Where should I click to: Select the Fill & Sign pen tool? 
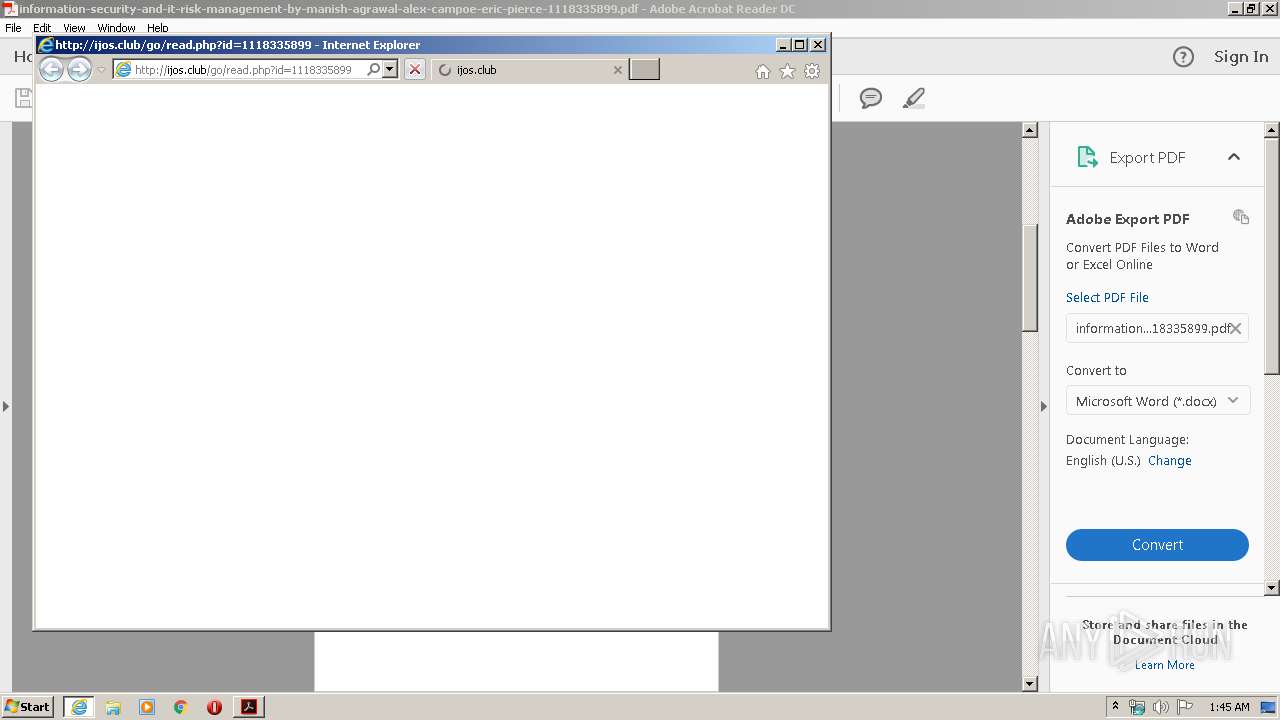(913, 98)
